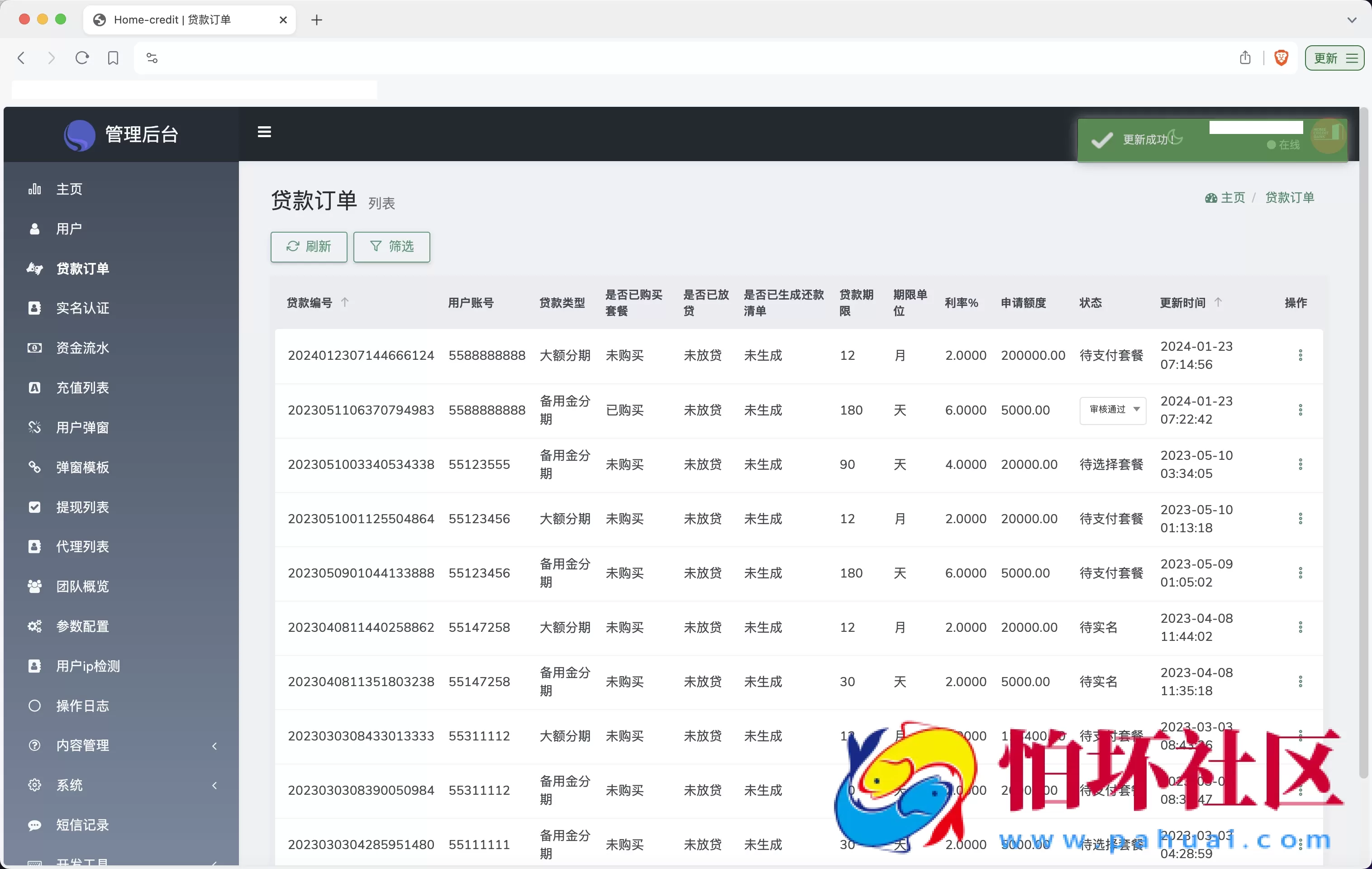This screenshot has width=1372, height=869.
Task: Expand the 系统 menu group
Action: 70,785
